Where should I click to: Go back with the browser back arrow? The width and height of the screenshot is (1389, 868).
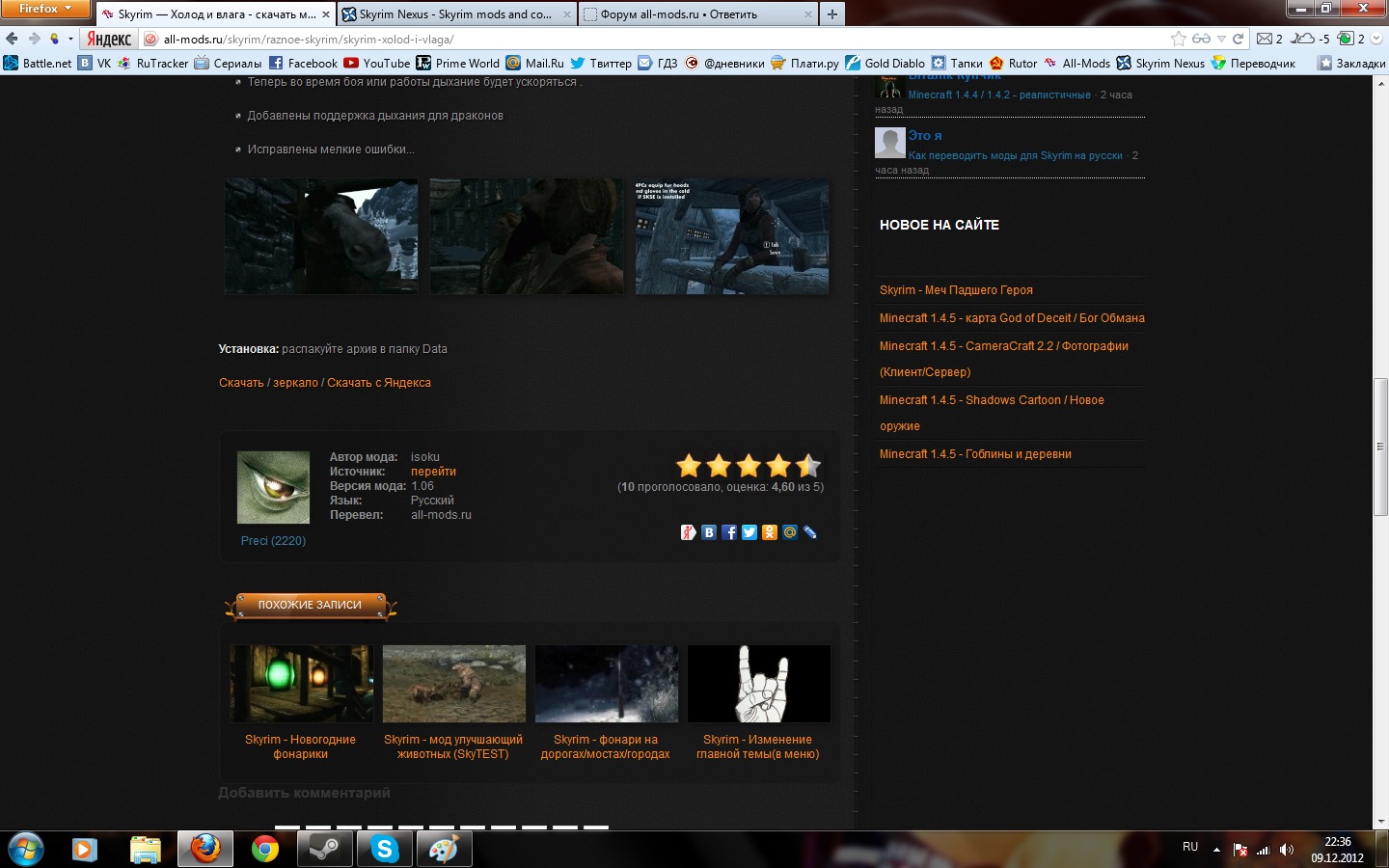click(x=12, y=39)
